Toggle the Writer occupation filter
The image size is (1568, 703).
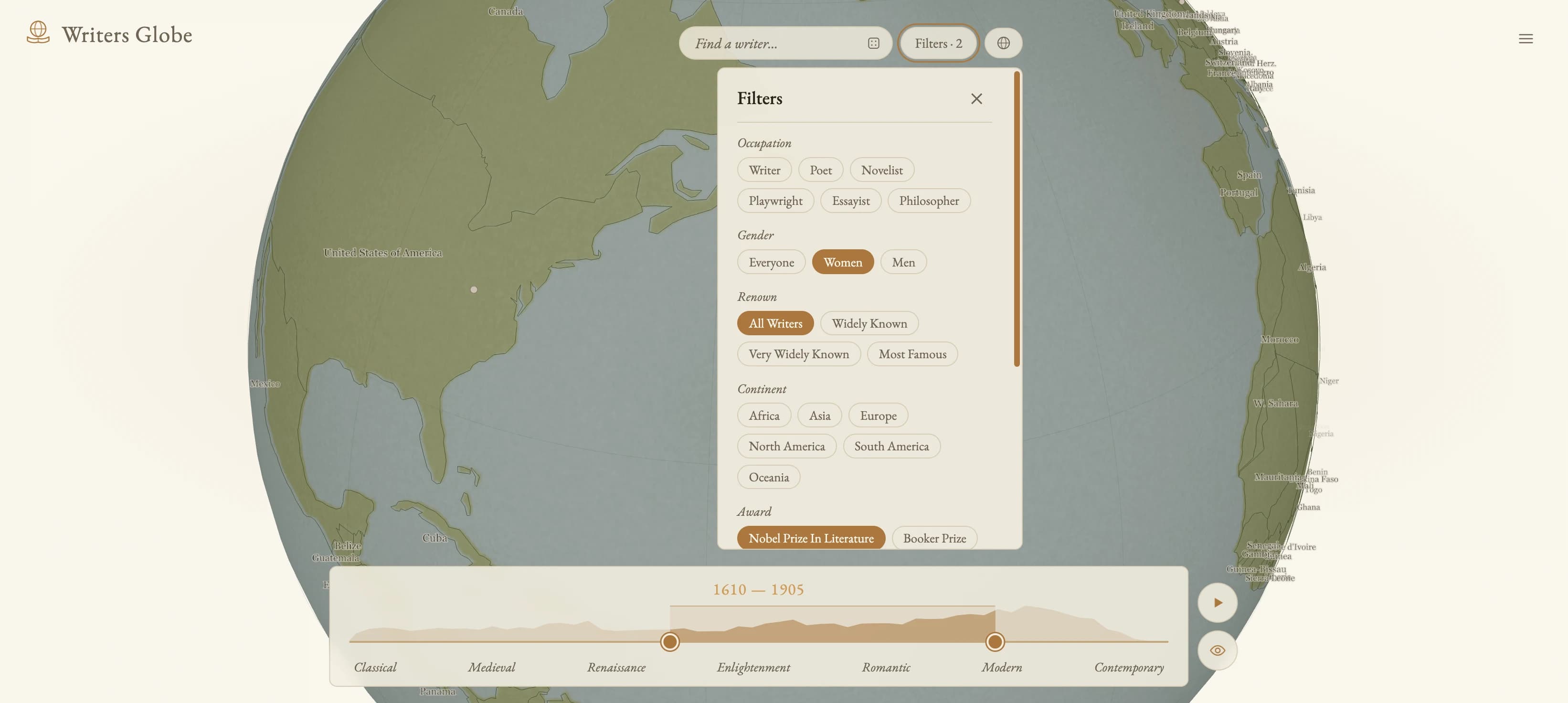[764, 170]
